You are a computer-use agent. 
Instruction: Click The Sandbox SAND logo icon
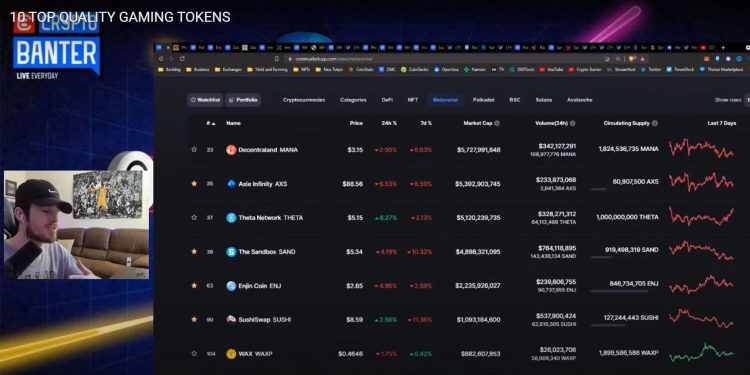(231, 252)
